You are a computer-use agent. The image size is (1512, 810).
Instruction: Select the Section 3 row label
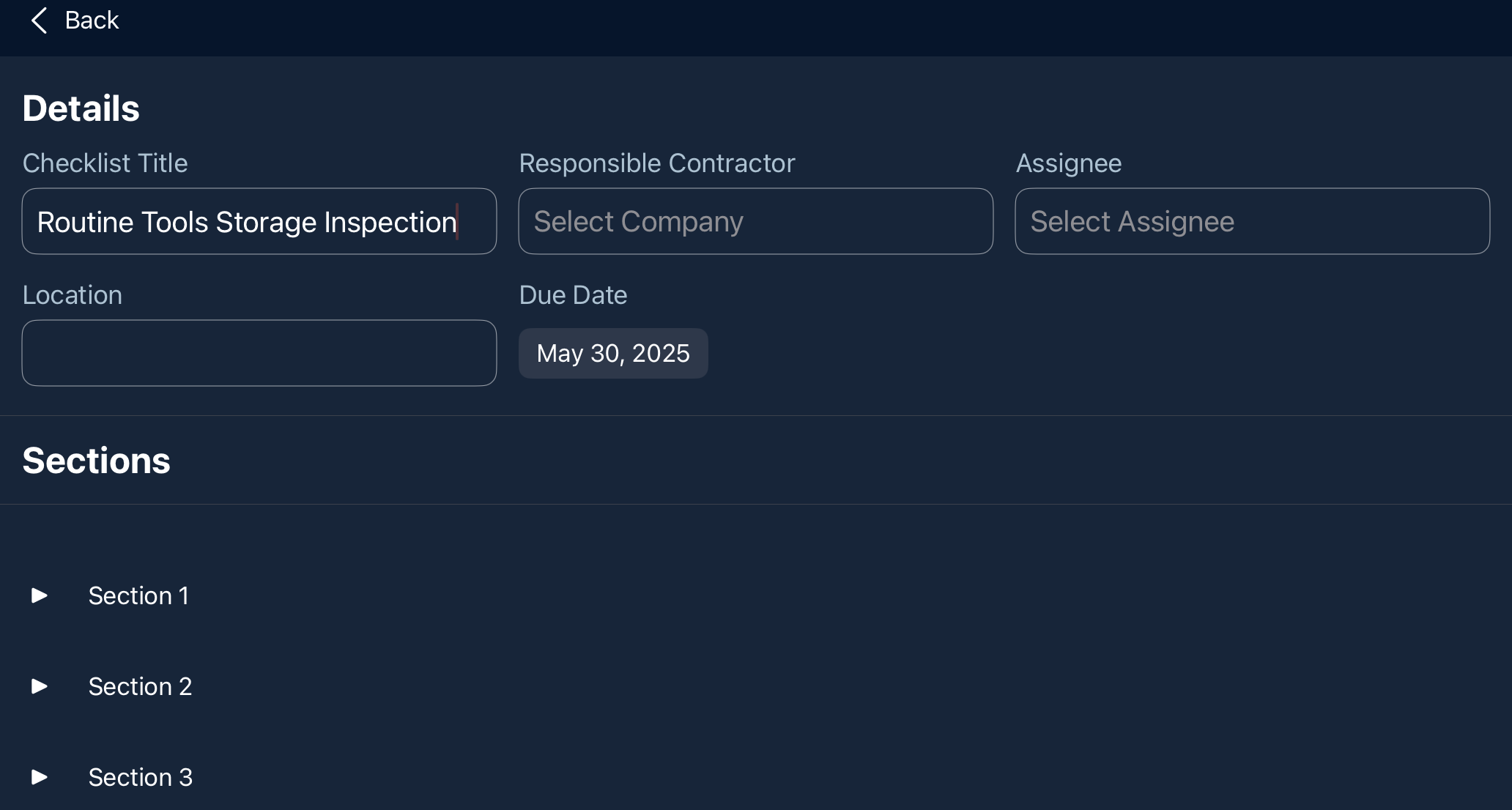pyautogui.click(x=140, y=777)
